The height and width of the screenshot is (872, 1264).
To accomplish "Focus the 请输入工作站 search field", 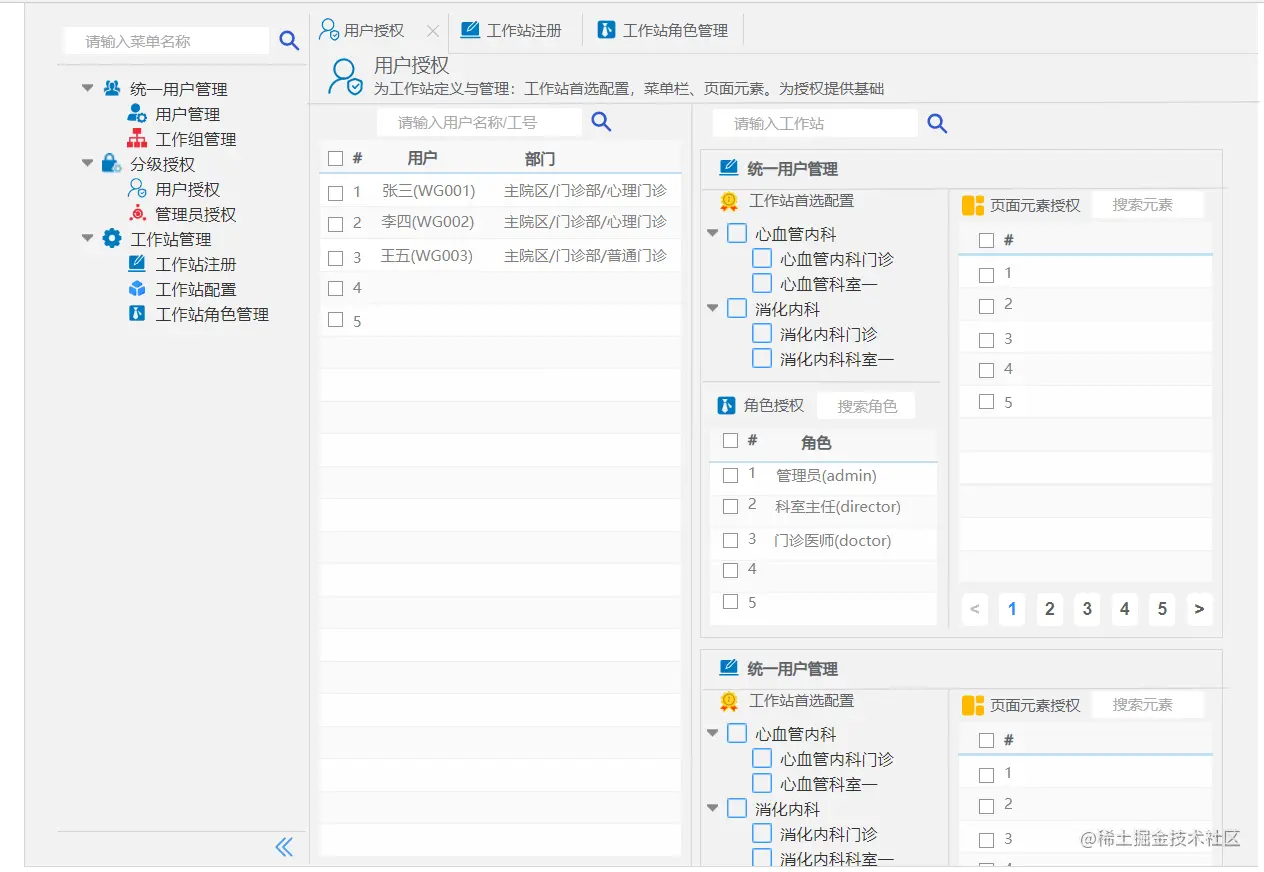I will point(814,123).
